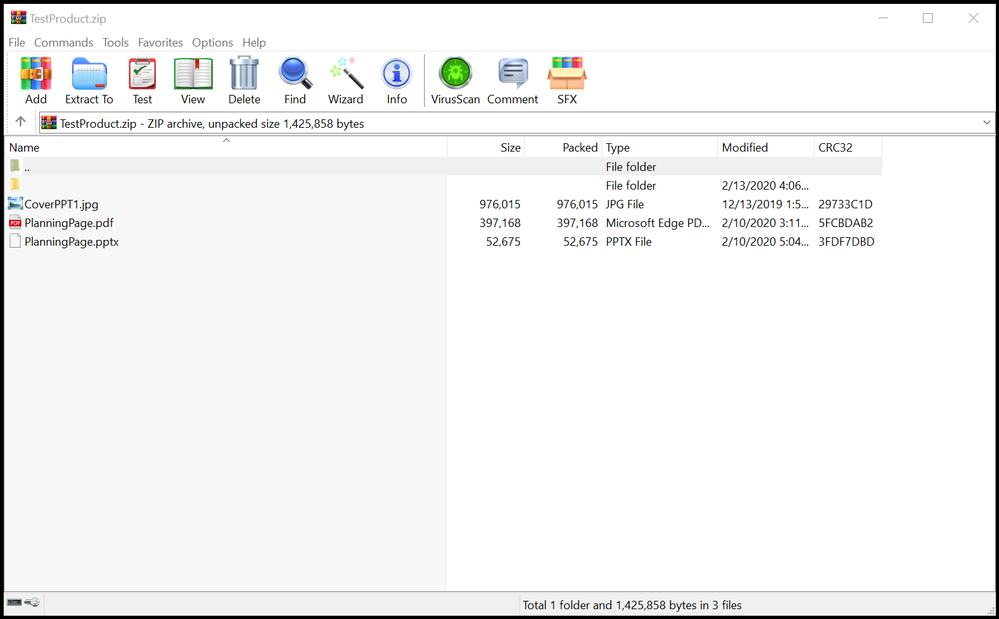The width and height of the screenshot is (999, 619).
Task: Start VirusScan on the archive
Action: pyautogui.click(x=455, y=80)
